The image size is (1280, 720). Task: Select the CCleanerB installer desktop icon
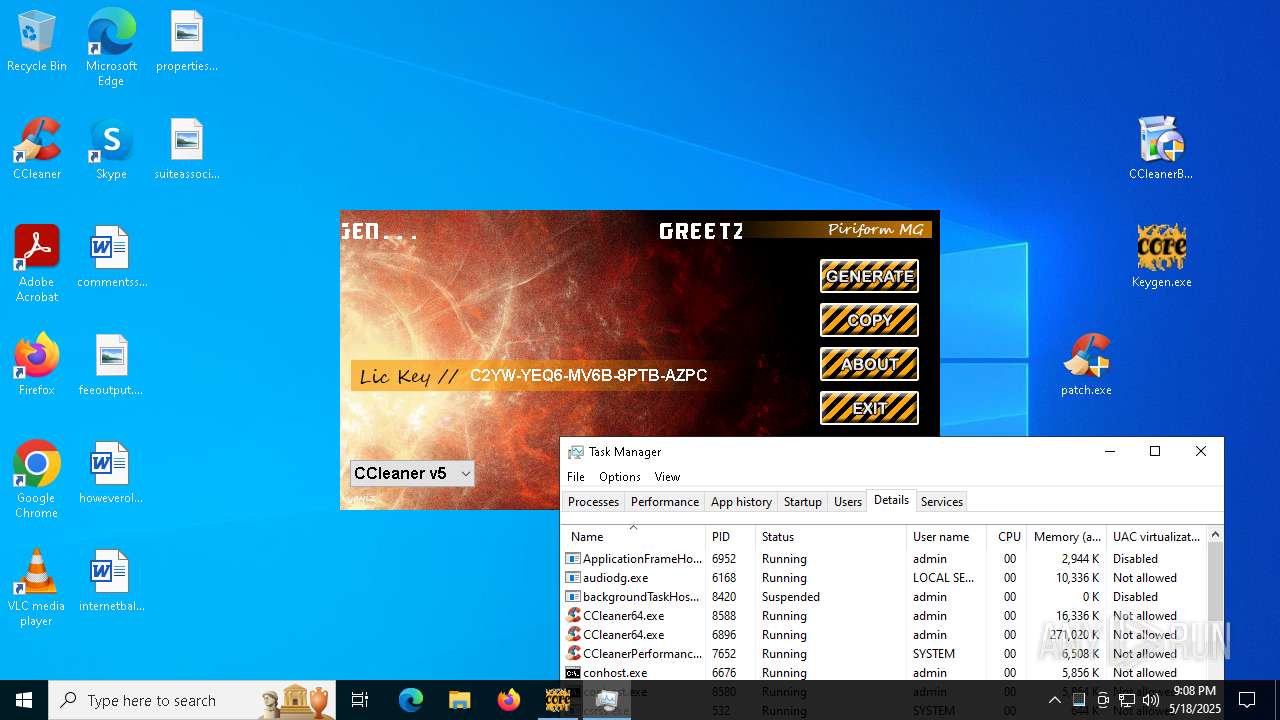(1161, 150)
